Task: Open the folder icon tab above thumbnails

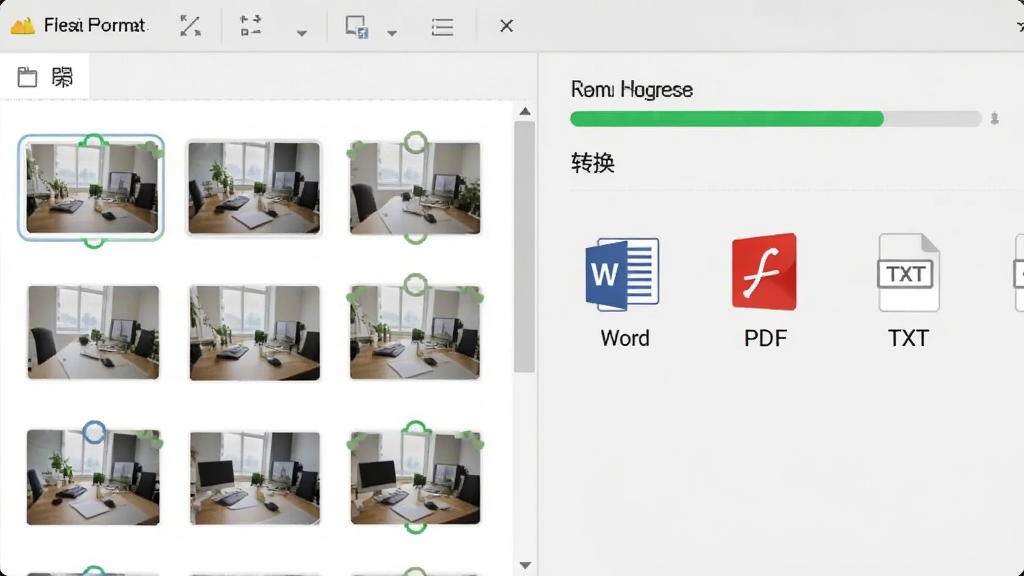Action: (27, 77)
